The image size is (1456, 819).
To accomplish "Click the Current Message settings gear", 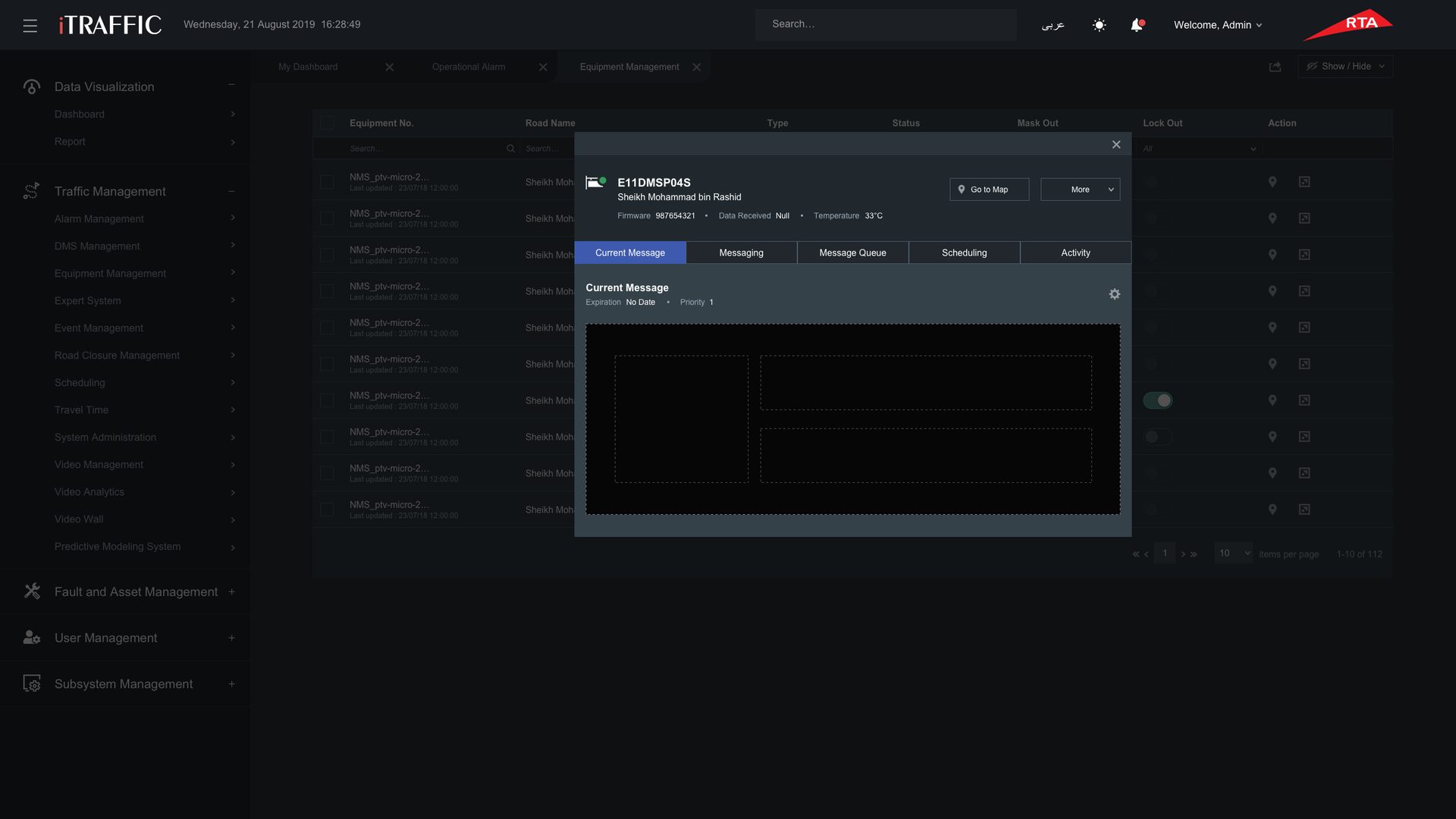I will pos(1114,294).
